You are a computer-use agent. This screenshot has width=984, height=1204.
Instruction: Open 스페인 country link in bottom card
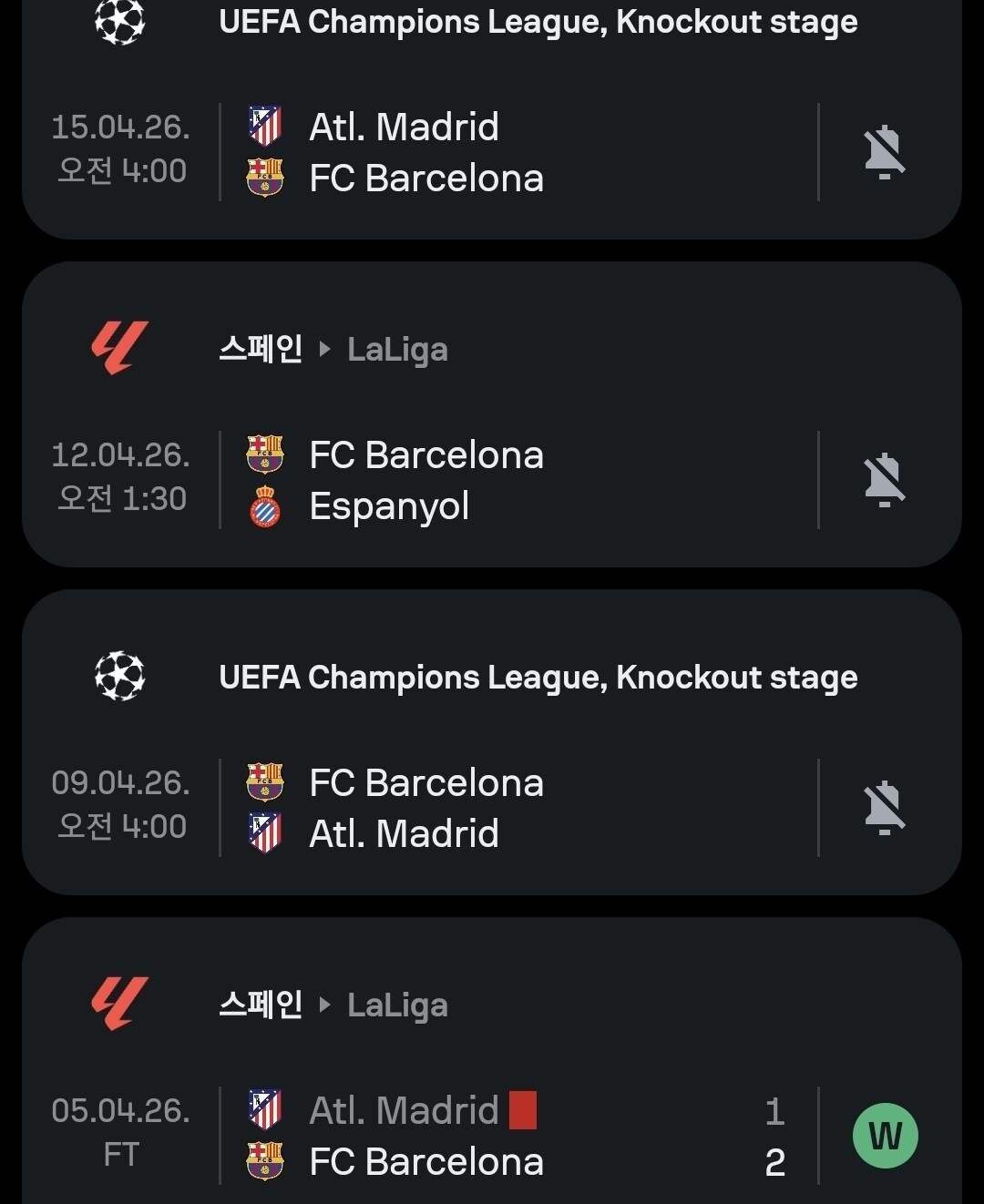click(261, 1005)
